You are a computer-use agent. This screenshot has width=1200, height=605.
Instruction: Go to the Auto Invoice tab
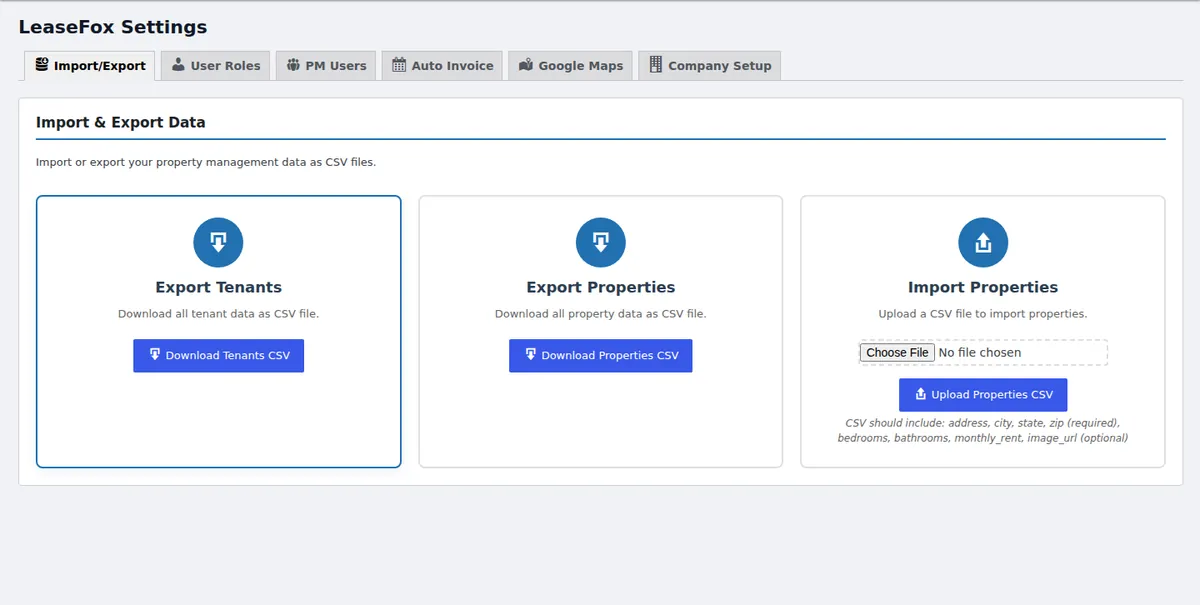click(x=442, y=66)
